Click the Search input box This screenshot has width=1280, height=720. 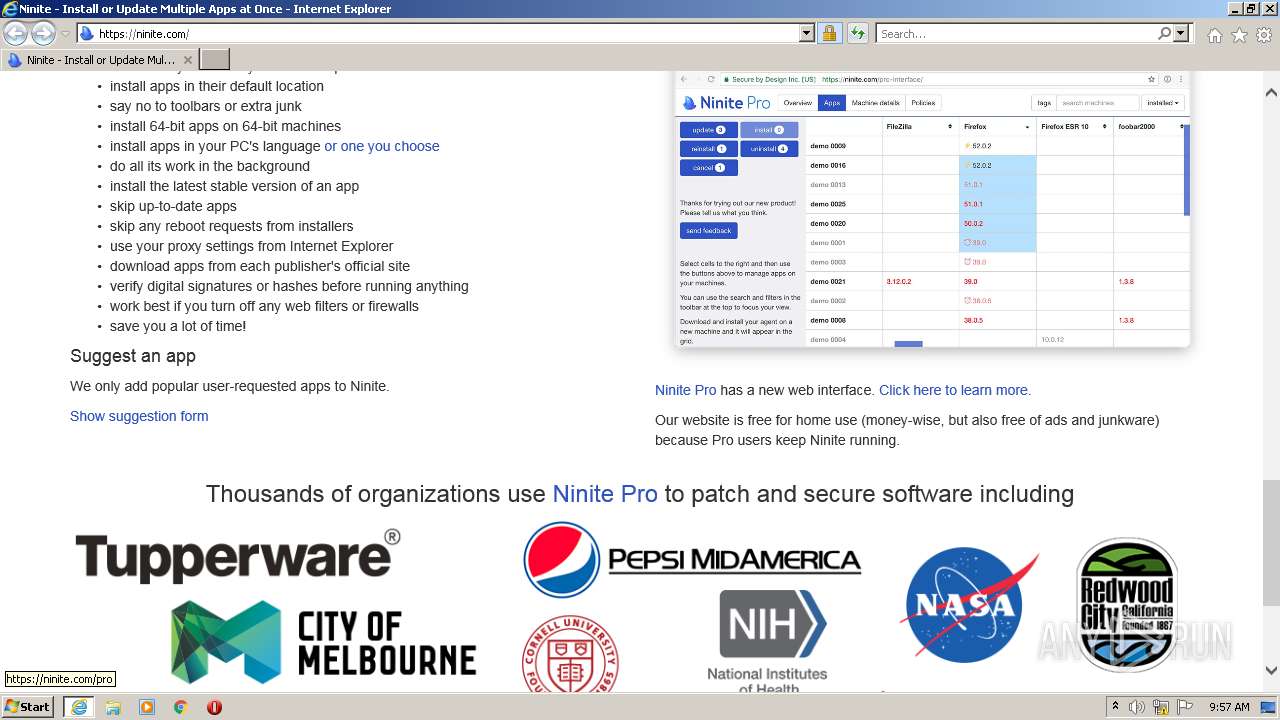pyautogui.click(x=1016, y=33)
